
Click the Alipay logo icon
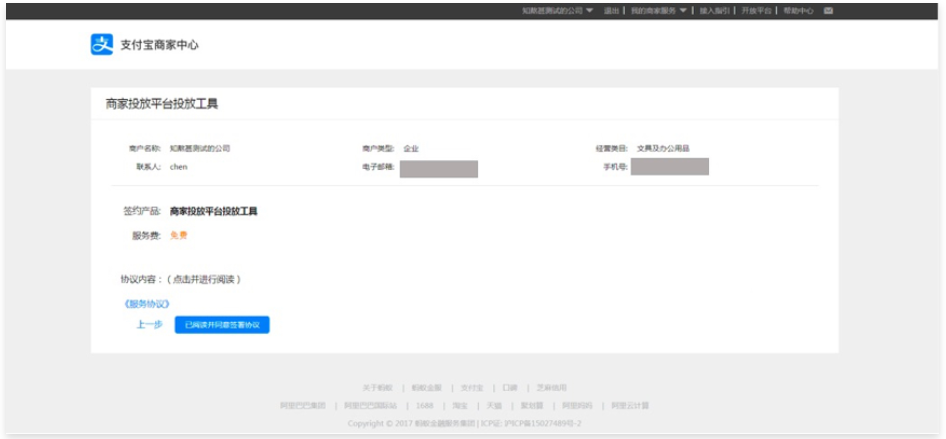point(102,45)
